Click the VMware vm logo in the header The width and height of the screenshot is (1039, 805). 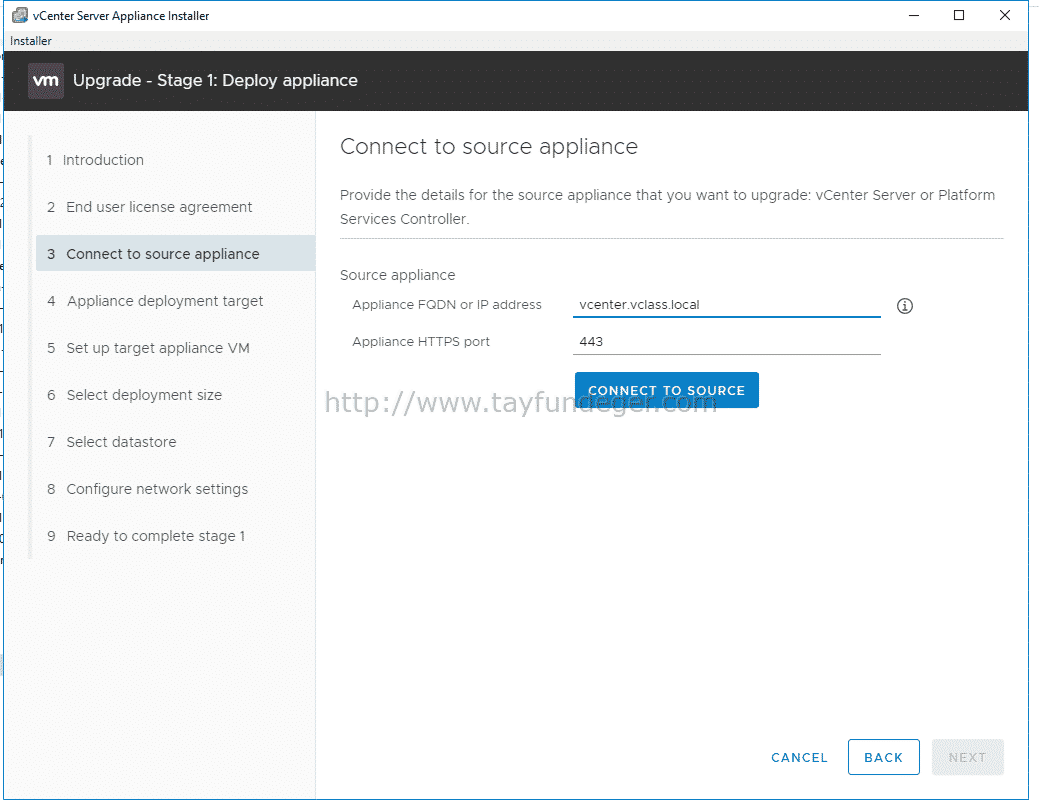(x=46, y=81)
